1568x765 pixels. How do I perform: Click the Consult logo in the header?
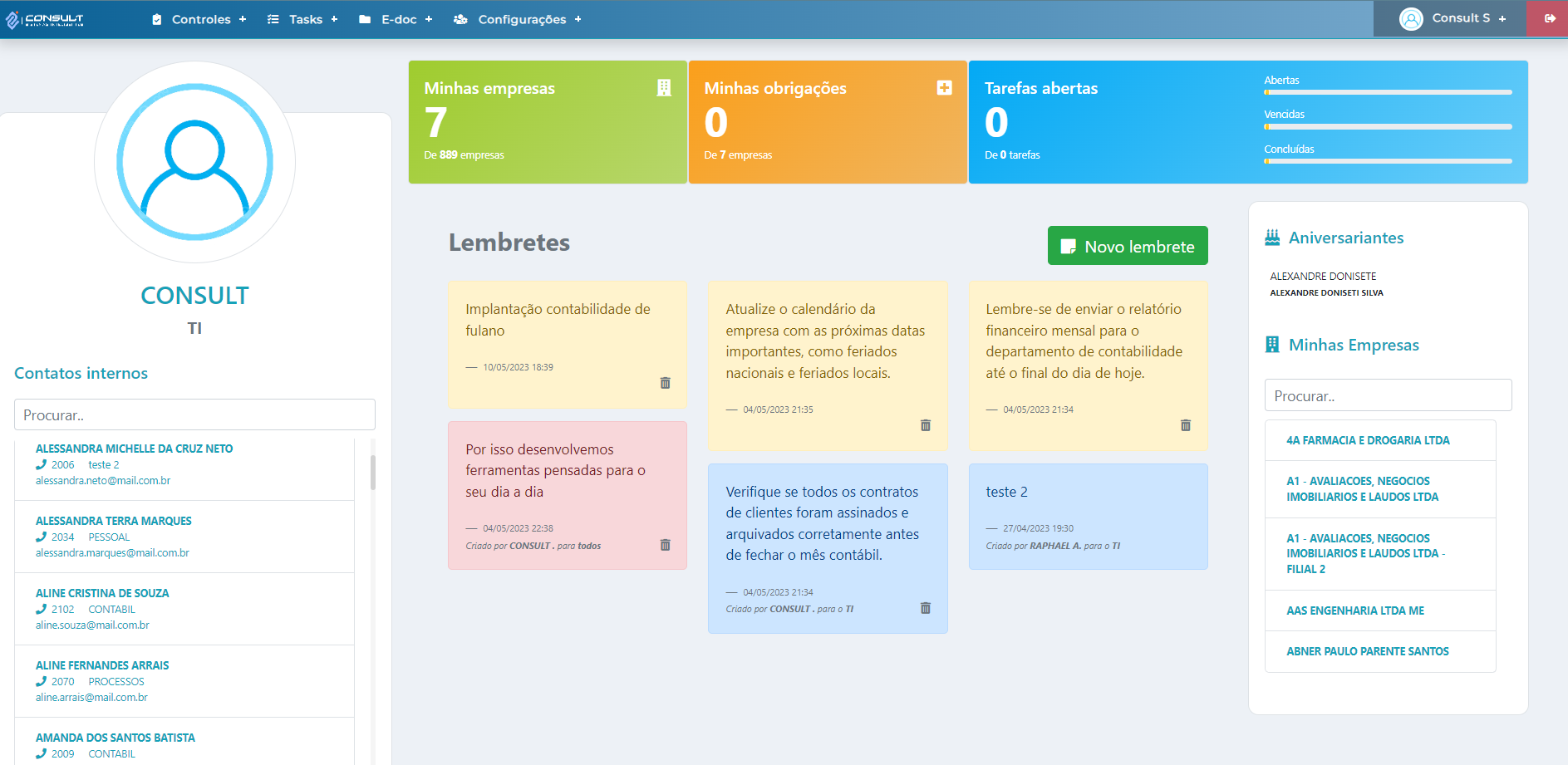(46, 19)
